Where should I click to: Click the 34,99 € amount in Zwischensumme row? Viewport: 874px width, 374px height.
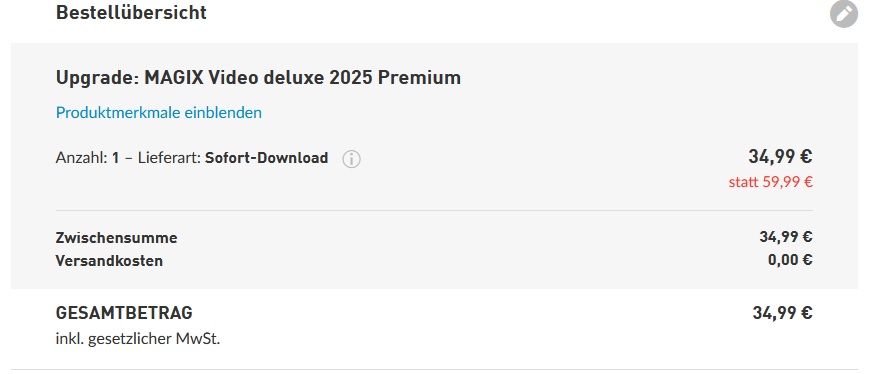[786, 237]
